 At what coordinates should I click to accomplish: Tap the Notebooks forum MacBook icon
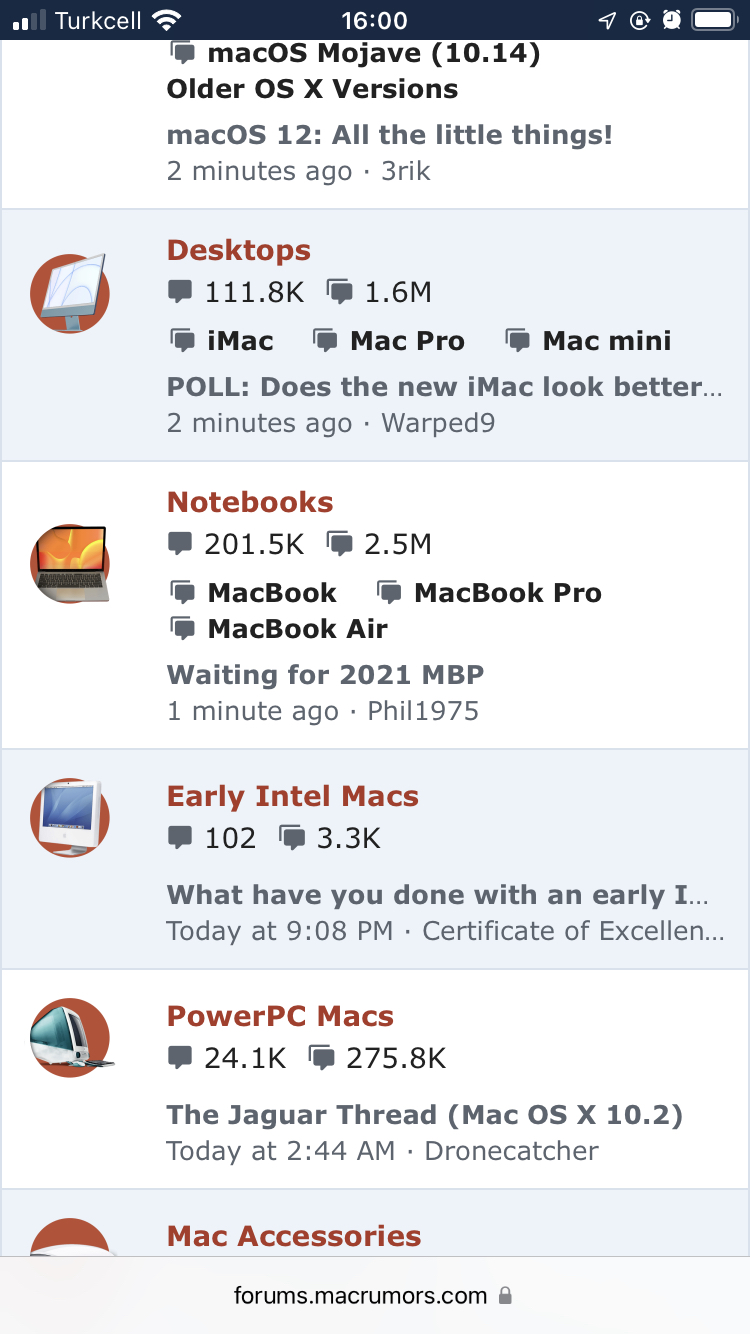coord(69,563)
